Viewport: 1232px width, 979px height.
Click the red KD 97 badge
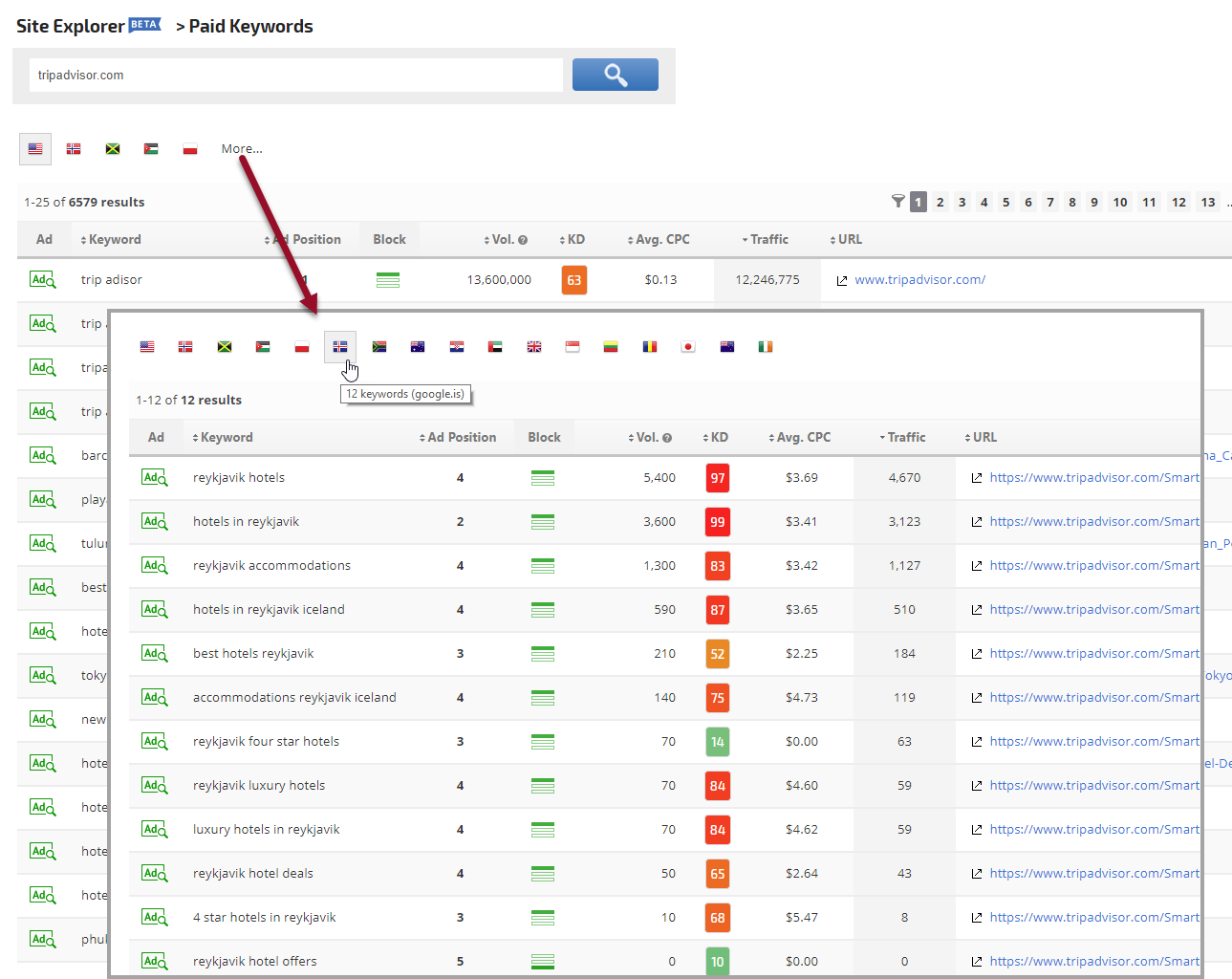(x=717, y=478)
